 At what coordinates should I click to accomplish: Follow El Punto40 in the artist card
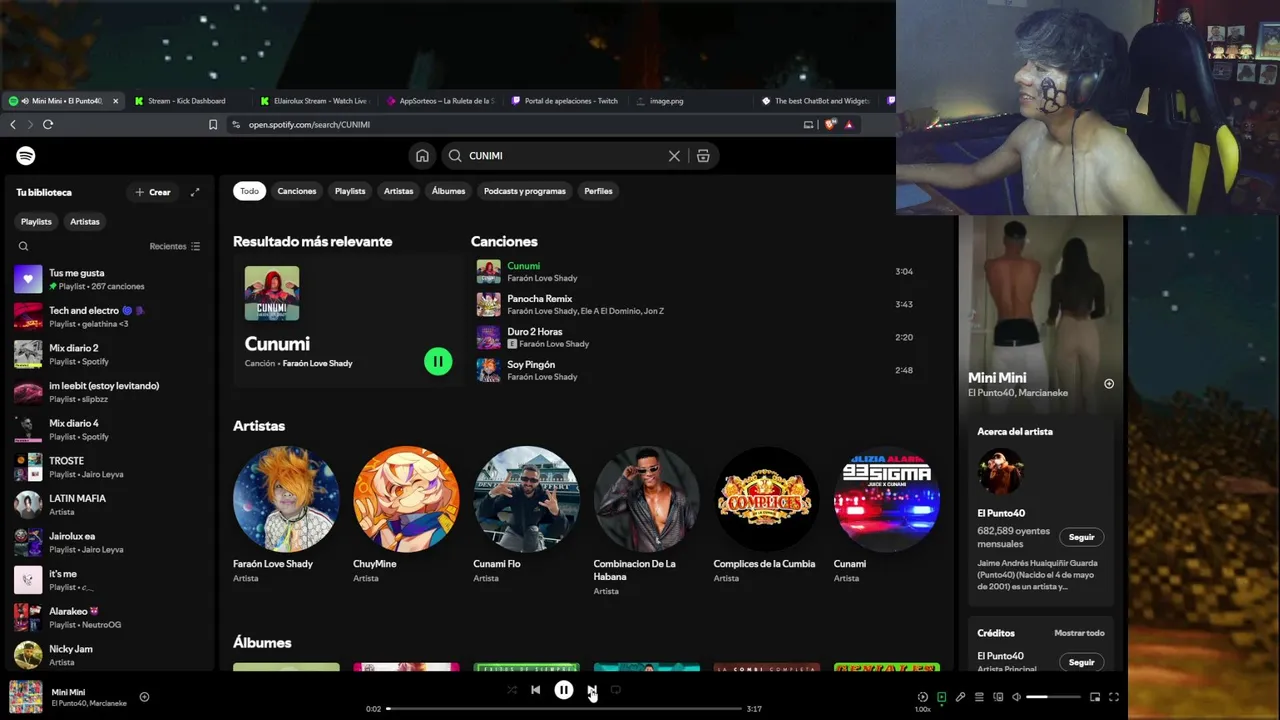point(1081,537)
